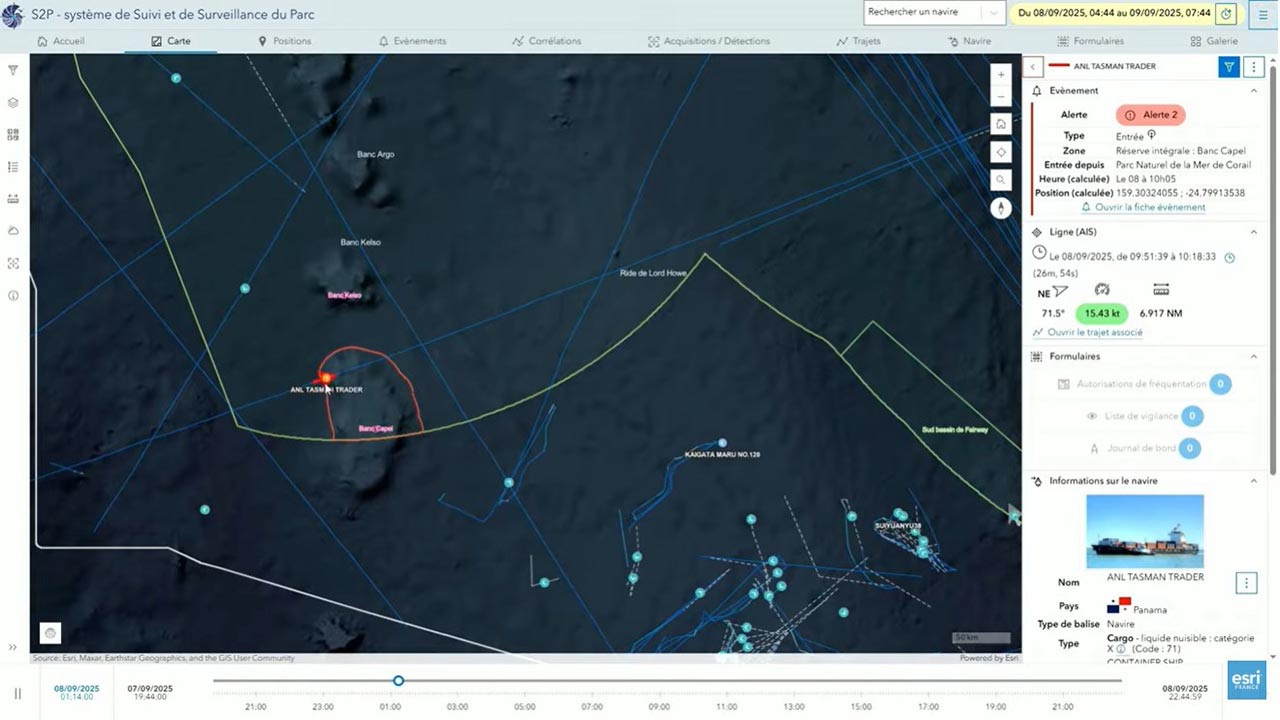Click the ANL TASMAN TRADER ship thumbnail
Image resolution: width=1280 pixels, height=720 pixels.
click(x=1145, y=530)
